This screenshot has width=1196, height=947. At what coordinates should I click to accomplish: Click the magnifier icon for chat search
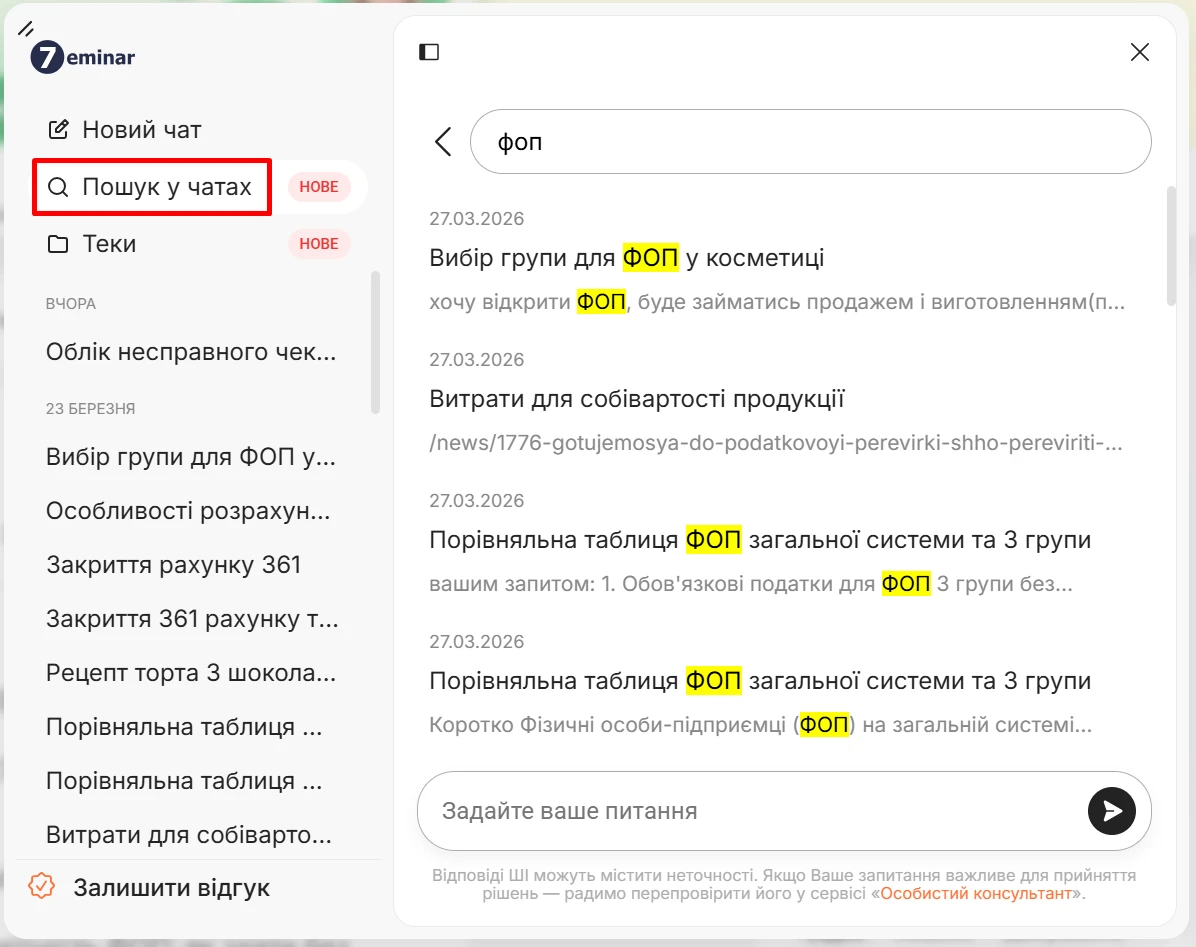click(x=59, y=187)
